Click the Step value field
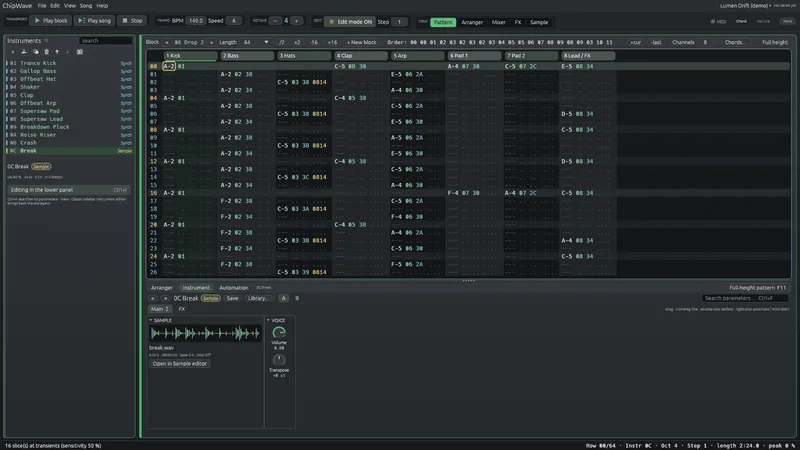This screenshot has height=450, width=800. [399, 22]
